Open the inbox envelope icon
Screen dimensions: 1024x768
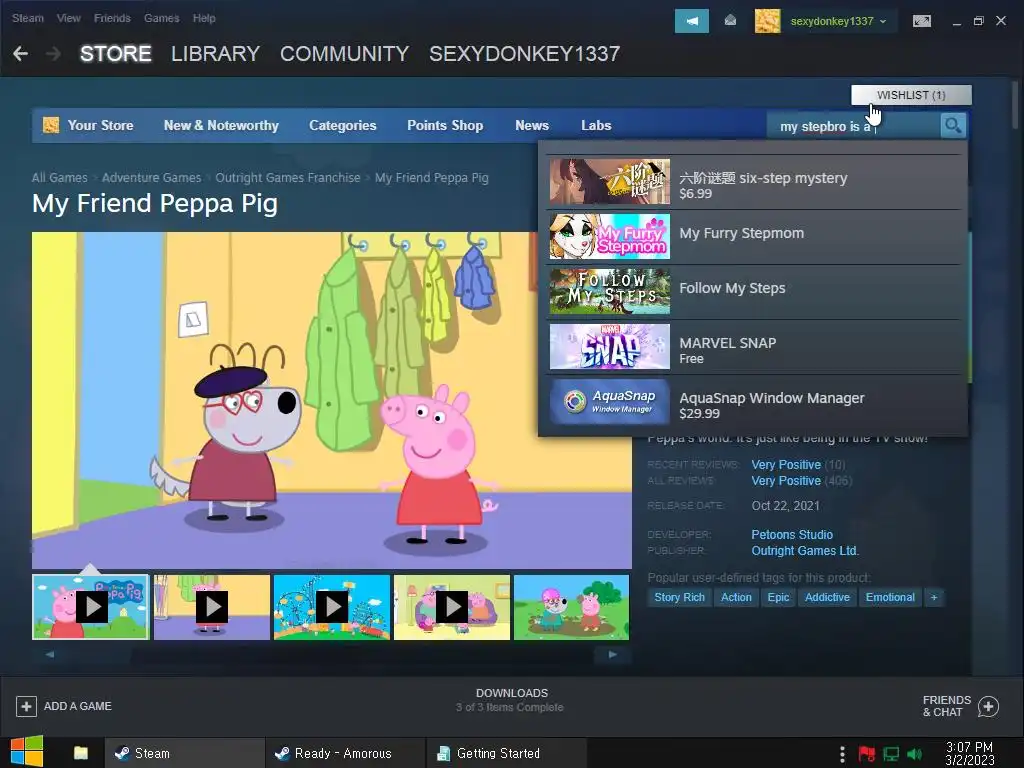pos(730,21)
